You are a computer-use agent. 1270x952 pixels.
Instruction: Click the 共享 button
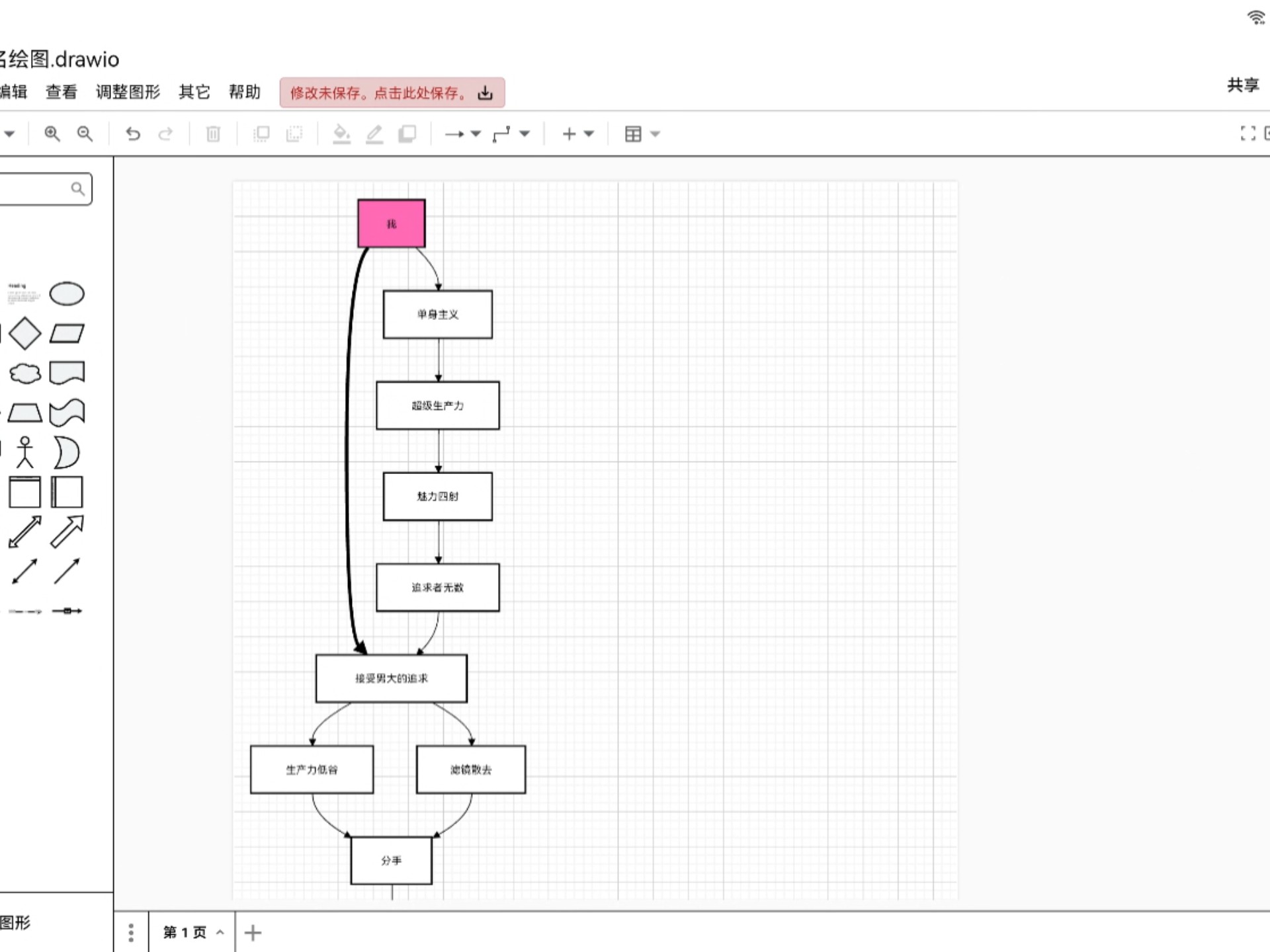pyautogui.click(x=1242, y=86)
